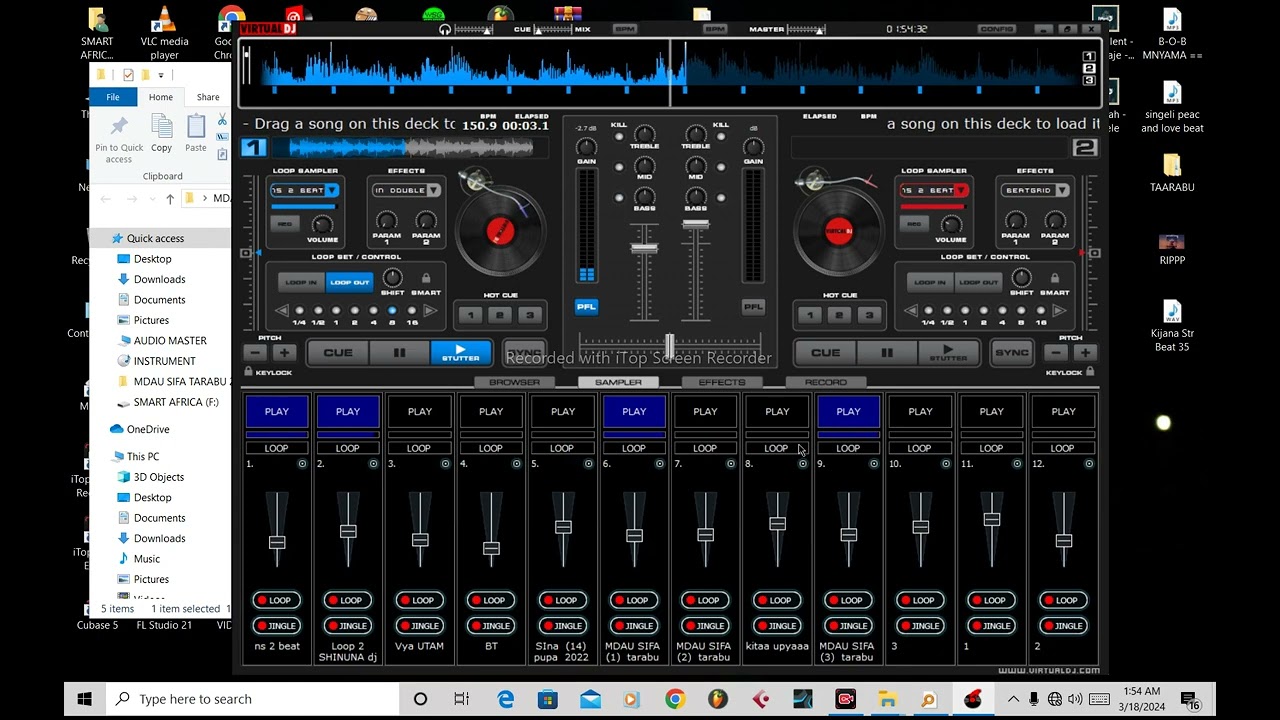Click deck 1 turntable platter
Image resolution: width=1280 pixels, height=720 pixels.
[x=499, y=231]
